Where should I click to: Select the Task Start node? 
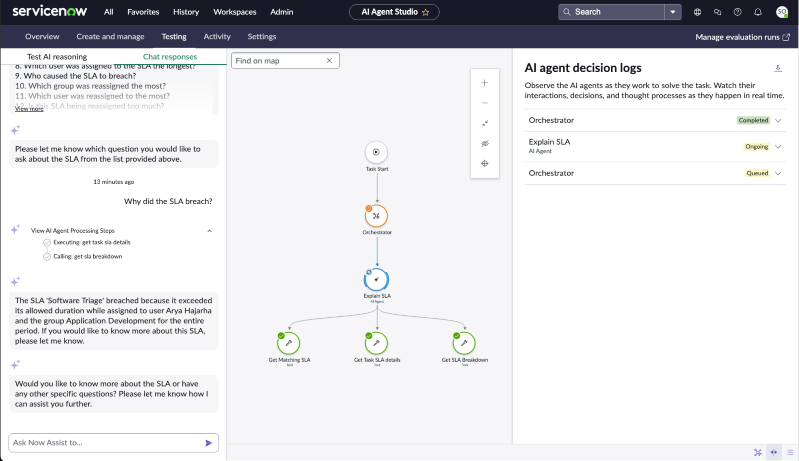(376, 152)
